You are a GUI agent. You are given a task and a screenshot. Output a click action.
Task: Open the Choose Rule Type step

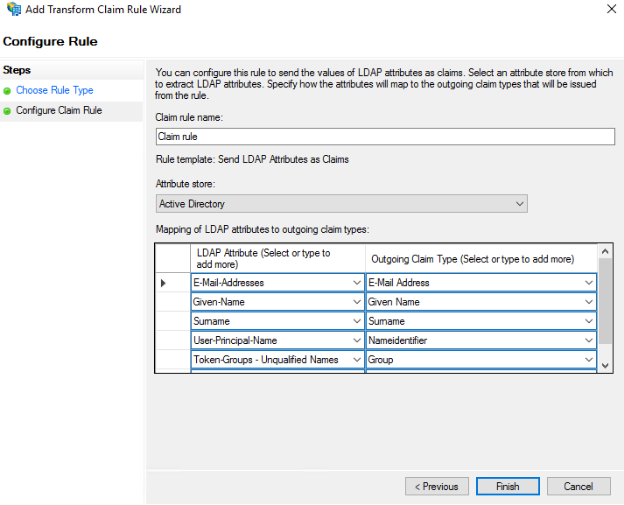tap(54, 91)
